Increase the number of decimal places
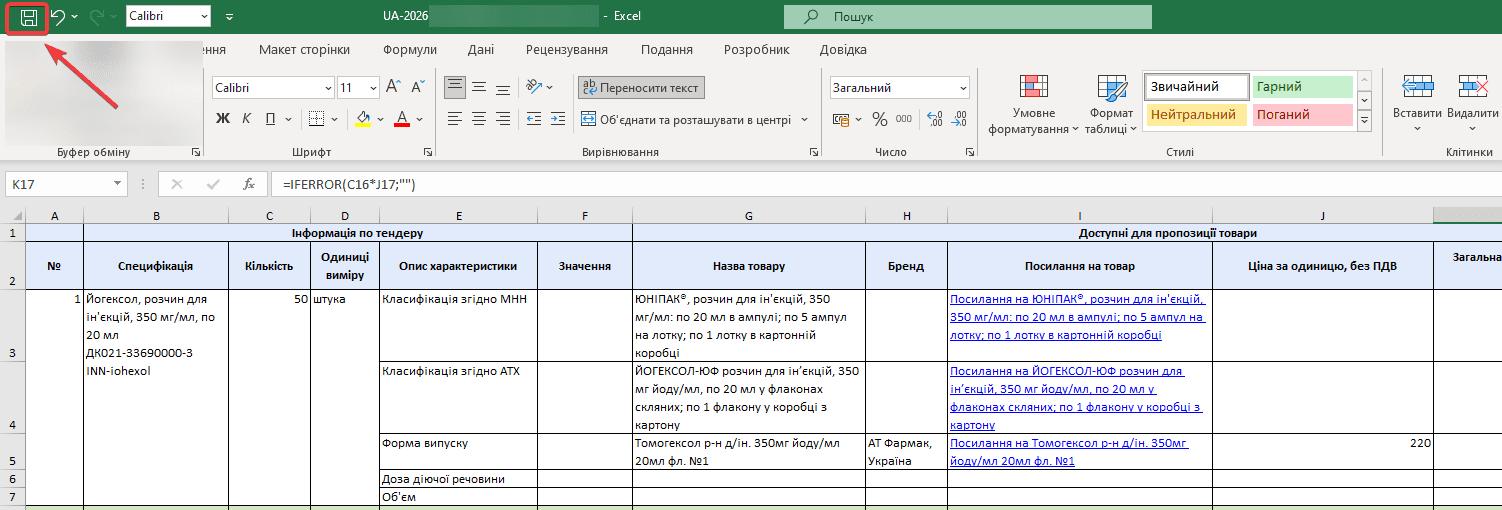Image resolution: width=1502 pixels, height=510 pixels. 935,119
